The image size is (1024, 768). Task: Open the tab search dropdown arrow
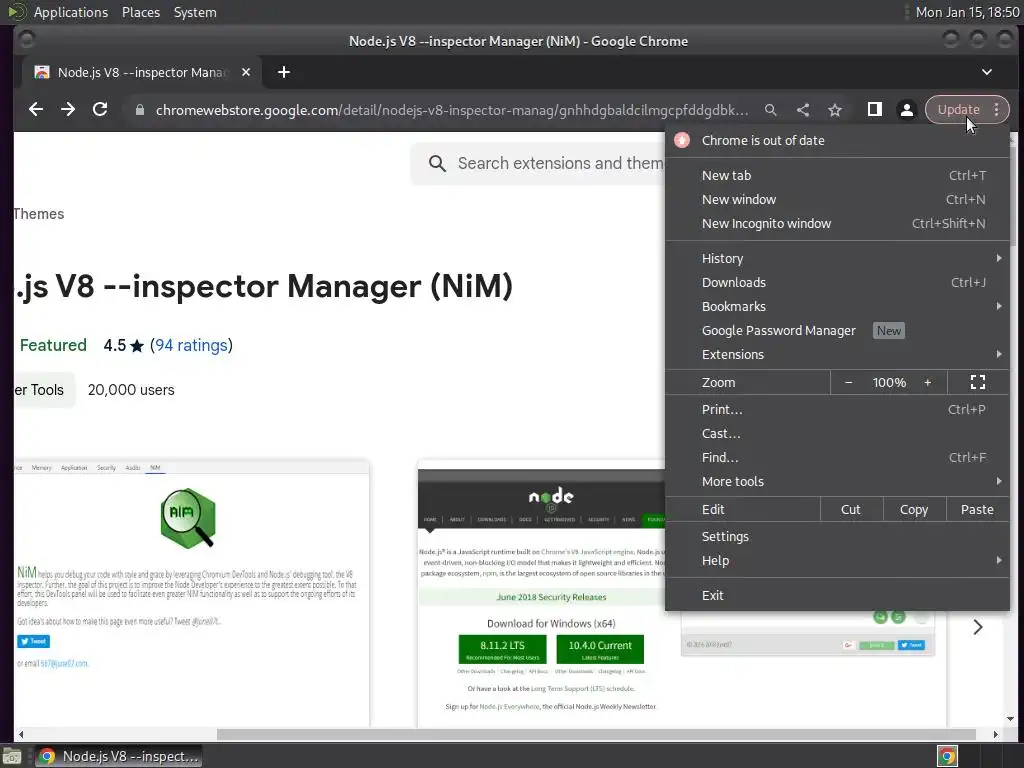click(987, 72)
